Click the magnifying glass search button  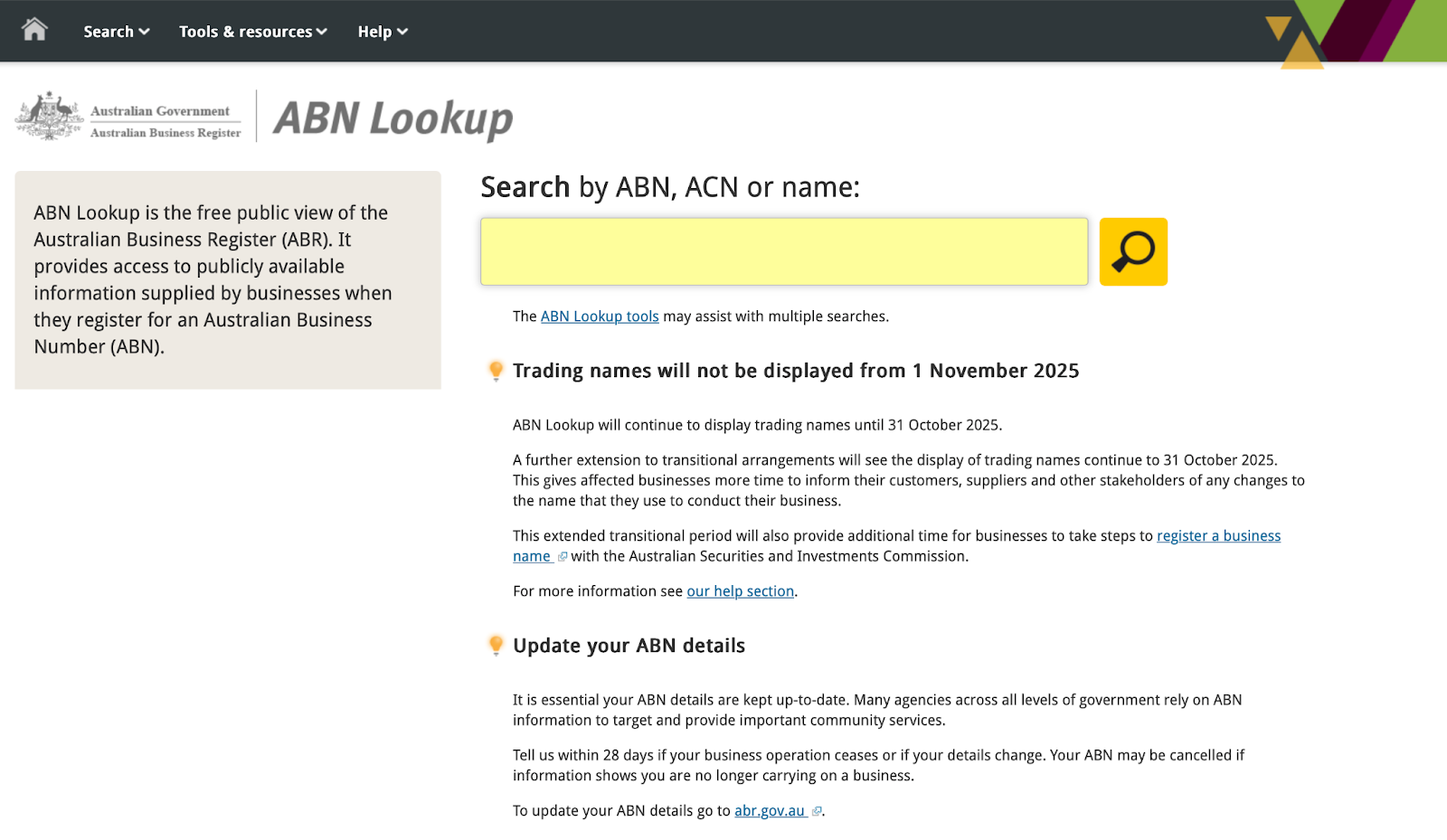[x=1133, y=251]
